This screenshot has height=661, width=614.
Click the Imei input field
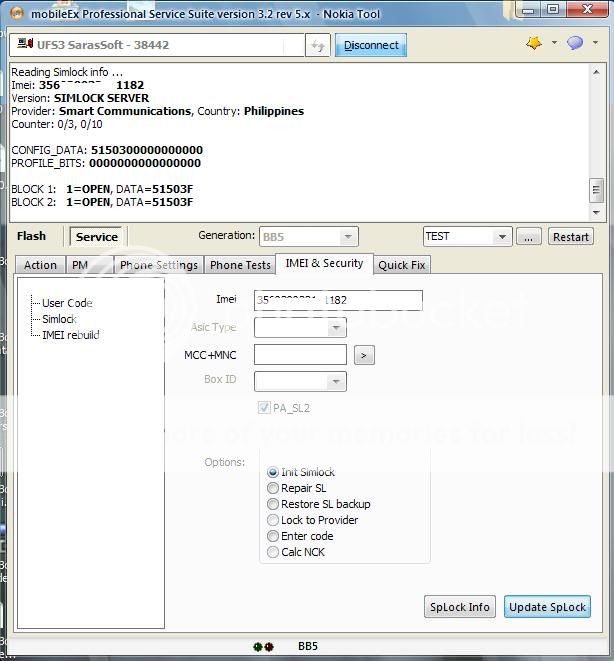click(x=338, y=301)
